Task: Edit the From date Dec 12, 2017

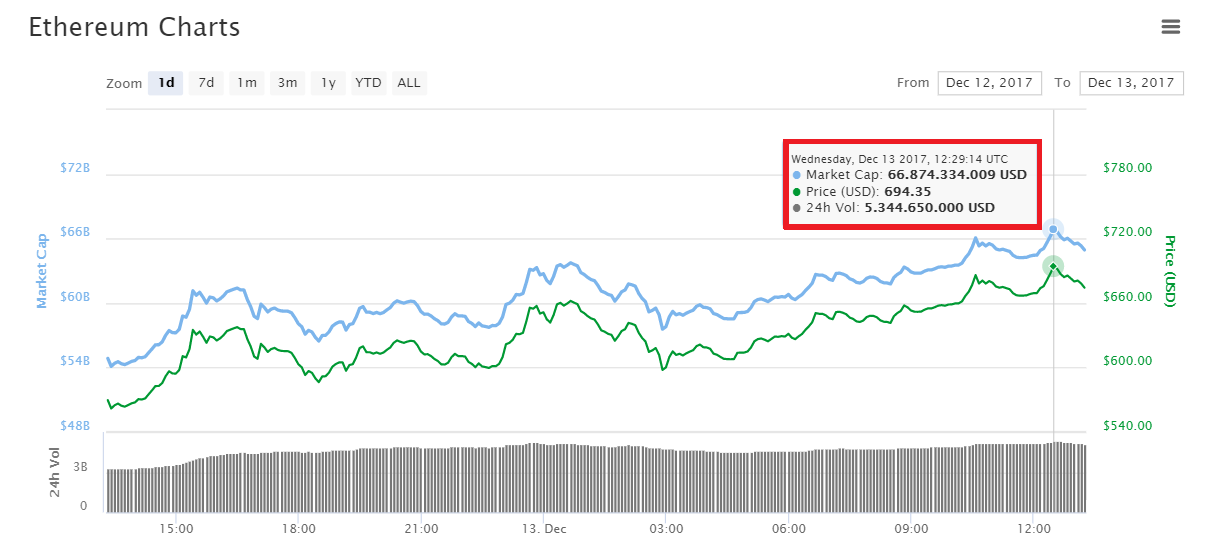Action: click(990, 83)
